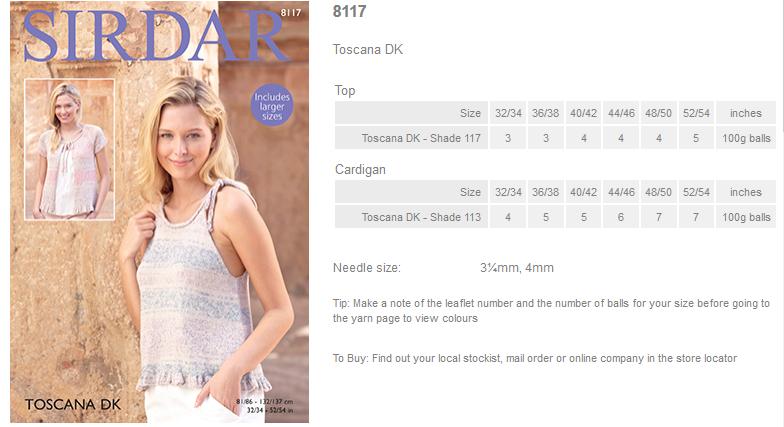Click the main tank top cover image
Image resolution: width=784 pixels, height=427 pixels.
[x=160, y=212]
